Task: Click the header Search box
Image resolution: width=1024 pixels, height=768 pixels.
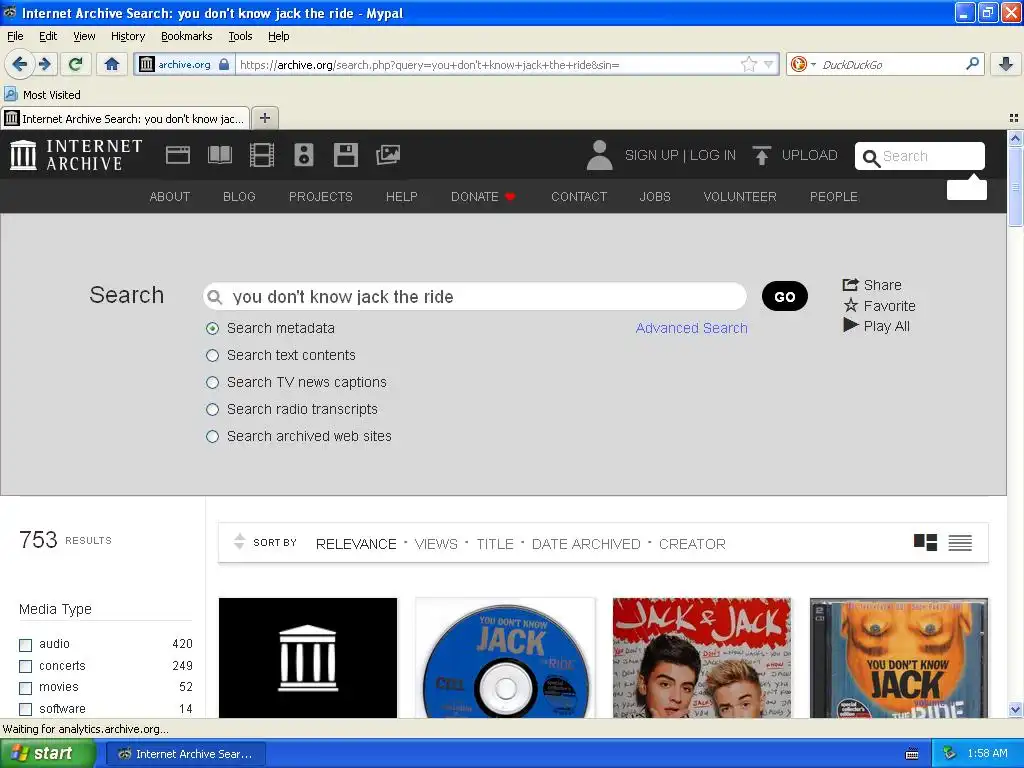Action: (920, 156)
